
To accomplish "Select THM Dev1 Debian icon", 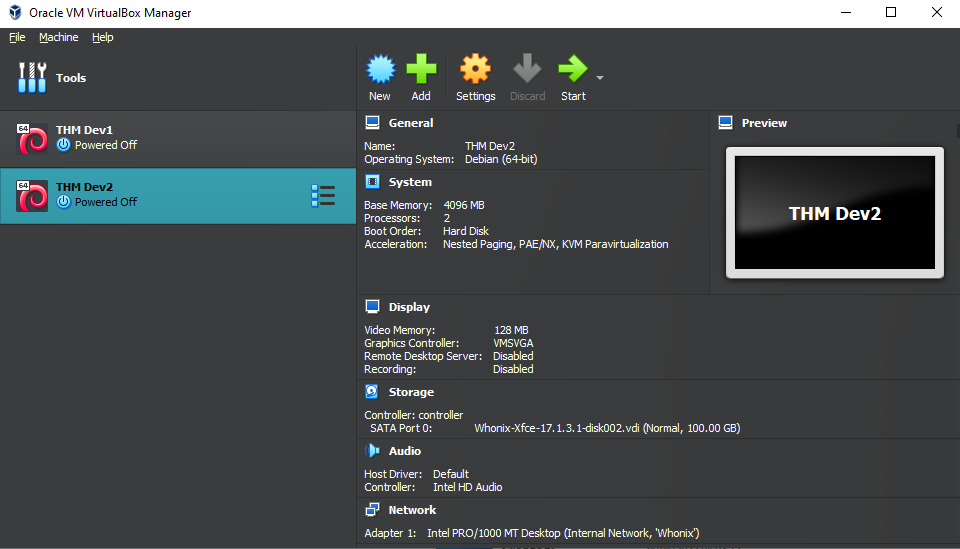I will (32, 139).
